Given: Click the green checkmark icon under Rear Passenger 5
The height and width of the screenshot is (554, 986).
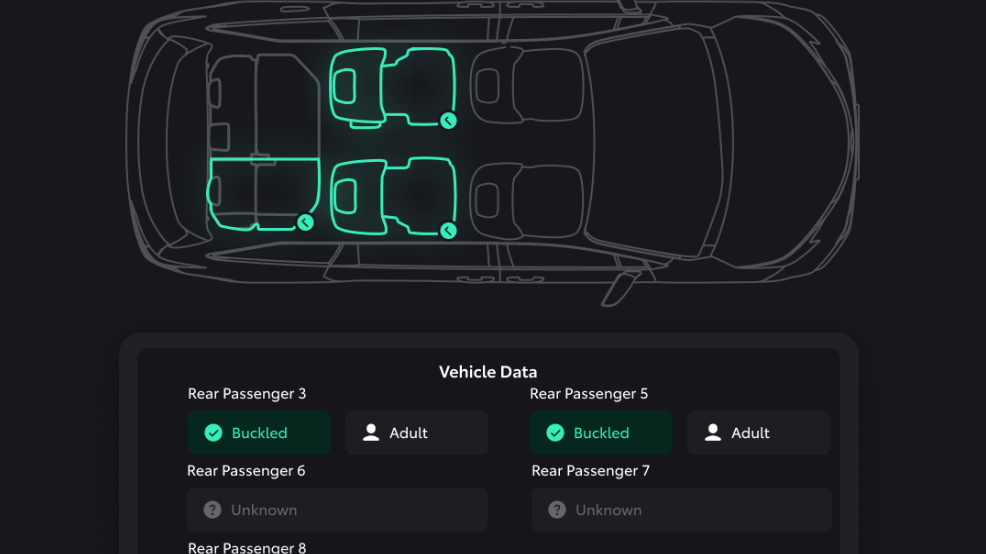Looking at the screenshot, I should tap(555, 433).
